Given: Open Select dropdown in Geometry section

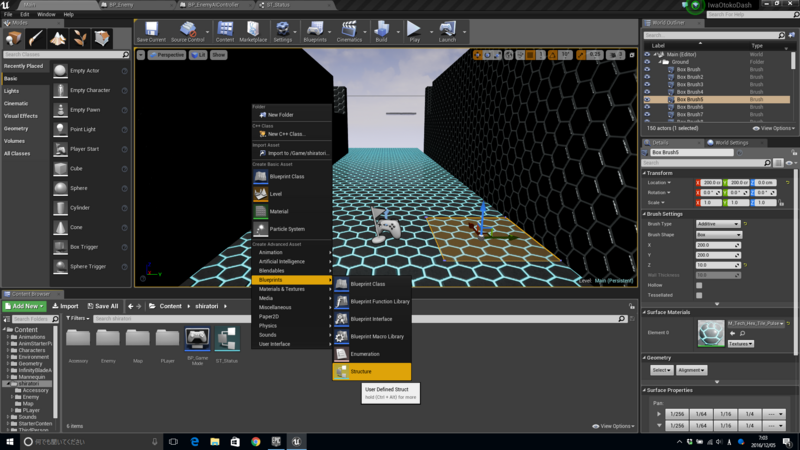Looking at the screenshot, I should (x=661, y=370).
